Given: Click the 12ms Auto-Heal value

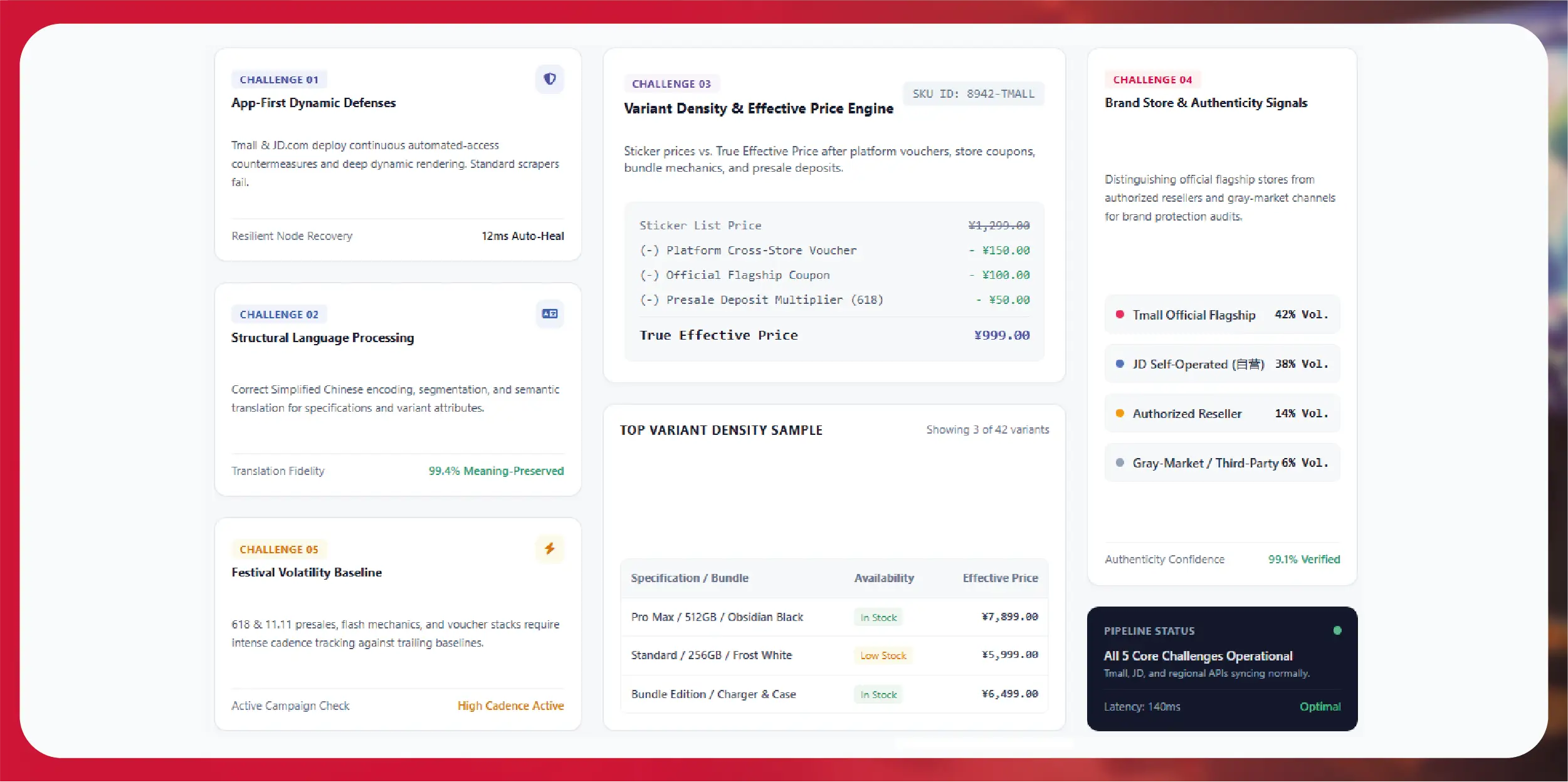Looking at the screenshot, I should pyautogui.click(x=523, y=236).
